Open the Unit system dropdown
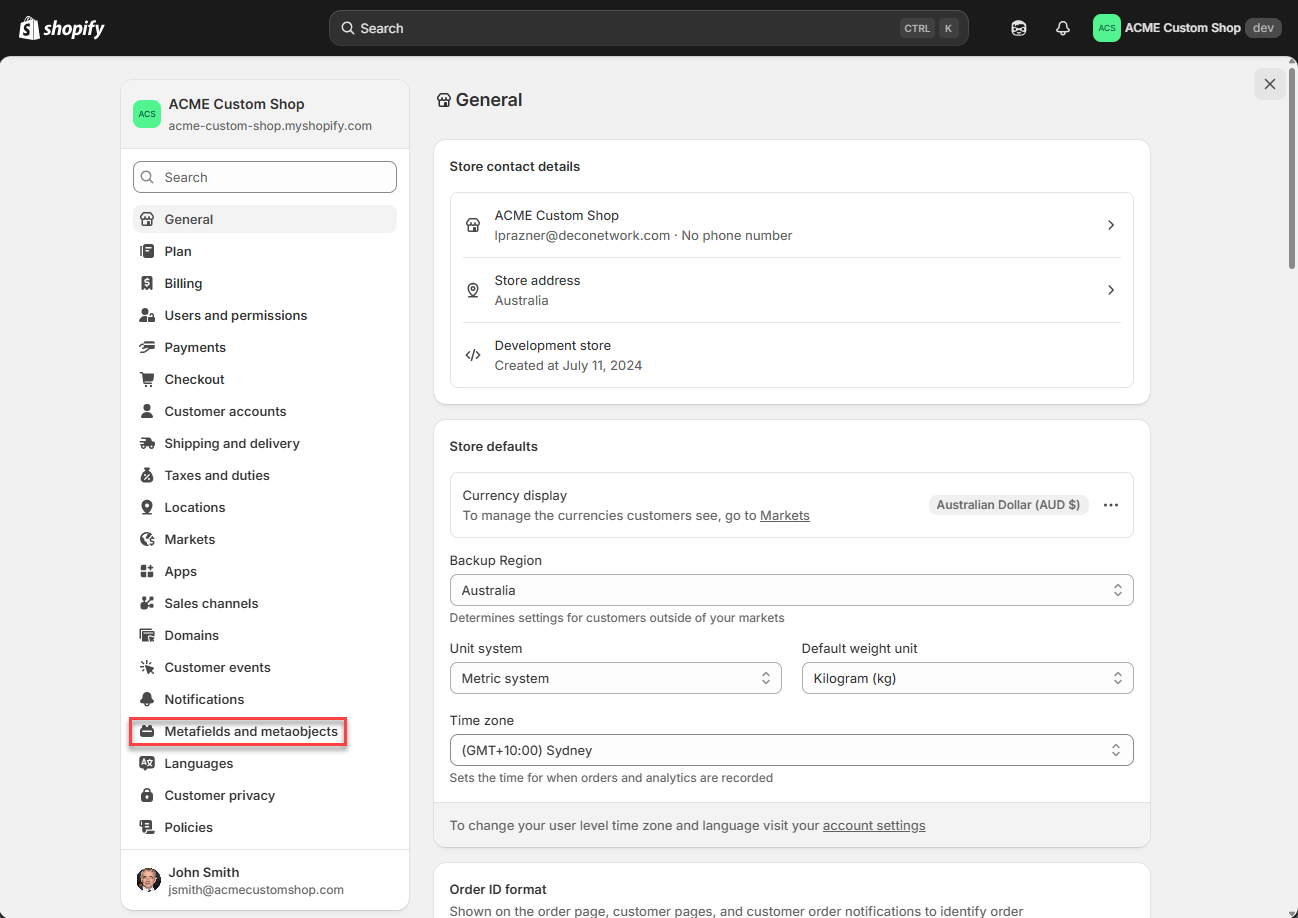Image resolution: width=1298 pixels, height=918 pixels. pyautogui.click(x=615, y=678)
